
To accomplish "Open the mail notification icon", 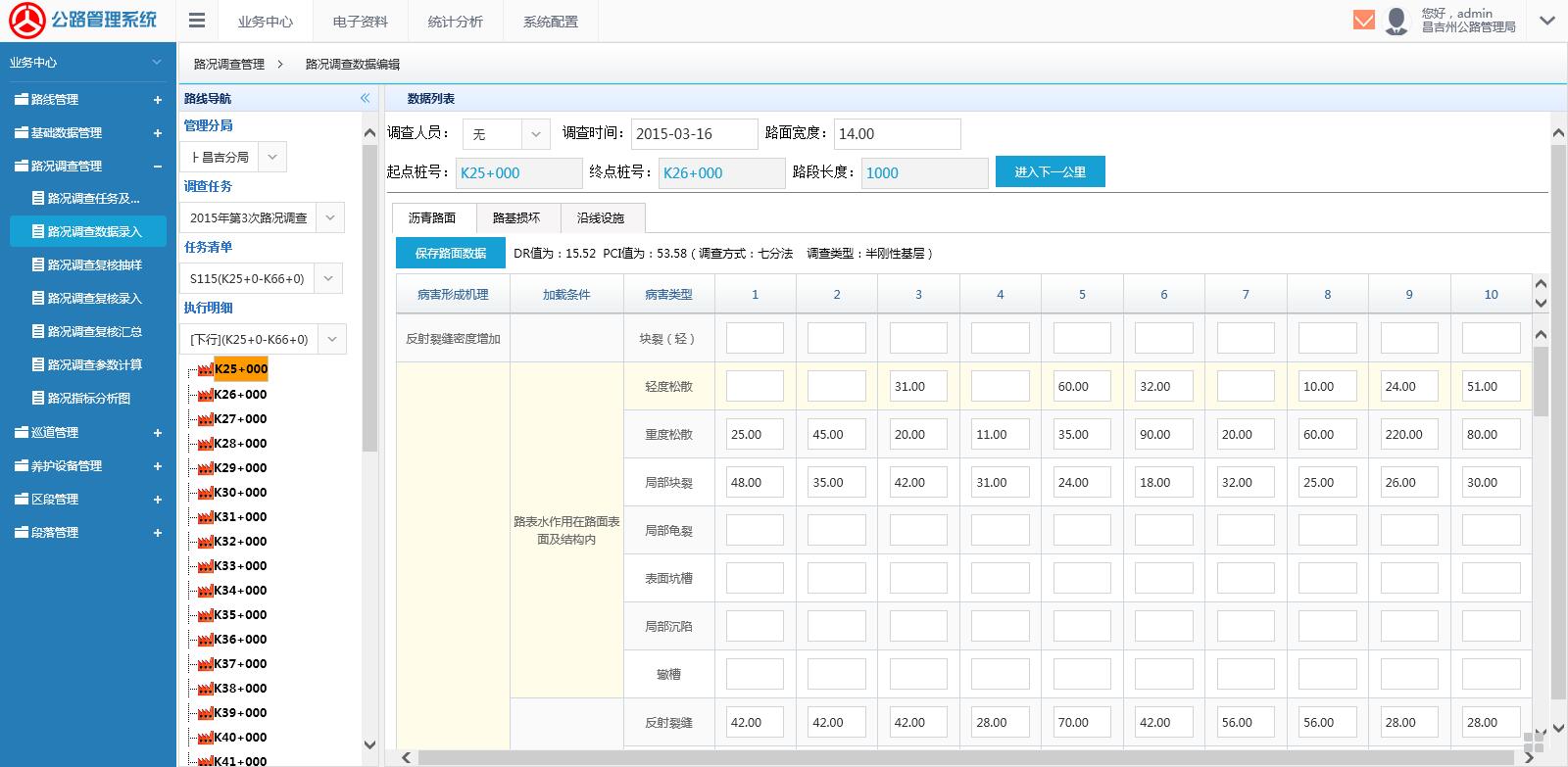I will (1363, 20).
